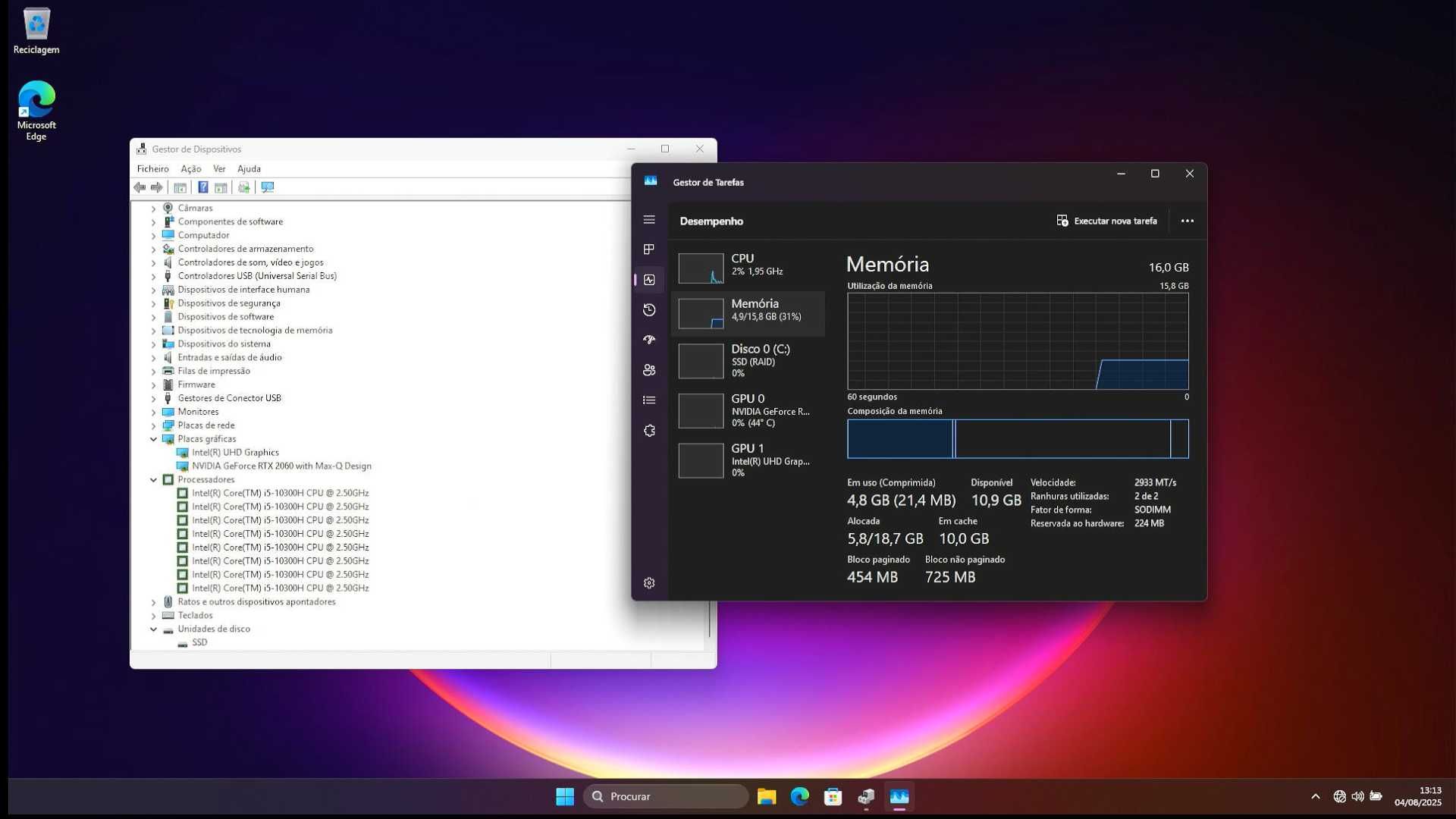Image resolution: width=1456 pixels, height=819 pixels.
Task: Click memory composition bar in Task Manager
Action: [1018, 439]
